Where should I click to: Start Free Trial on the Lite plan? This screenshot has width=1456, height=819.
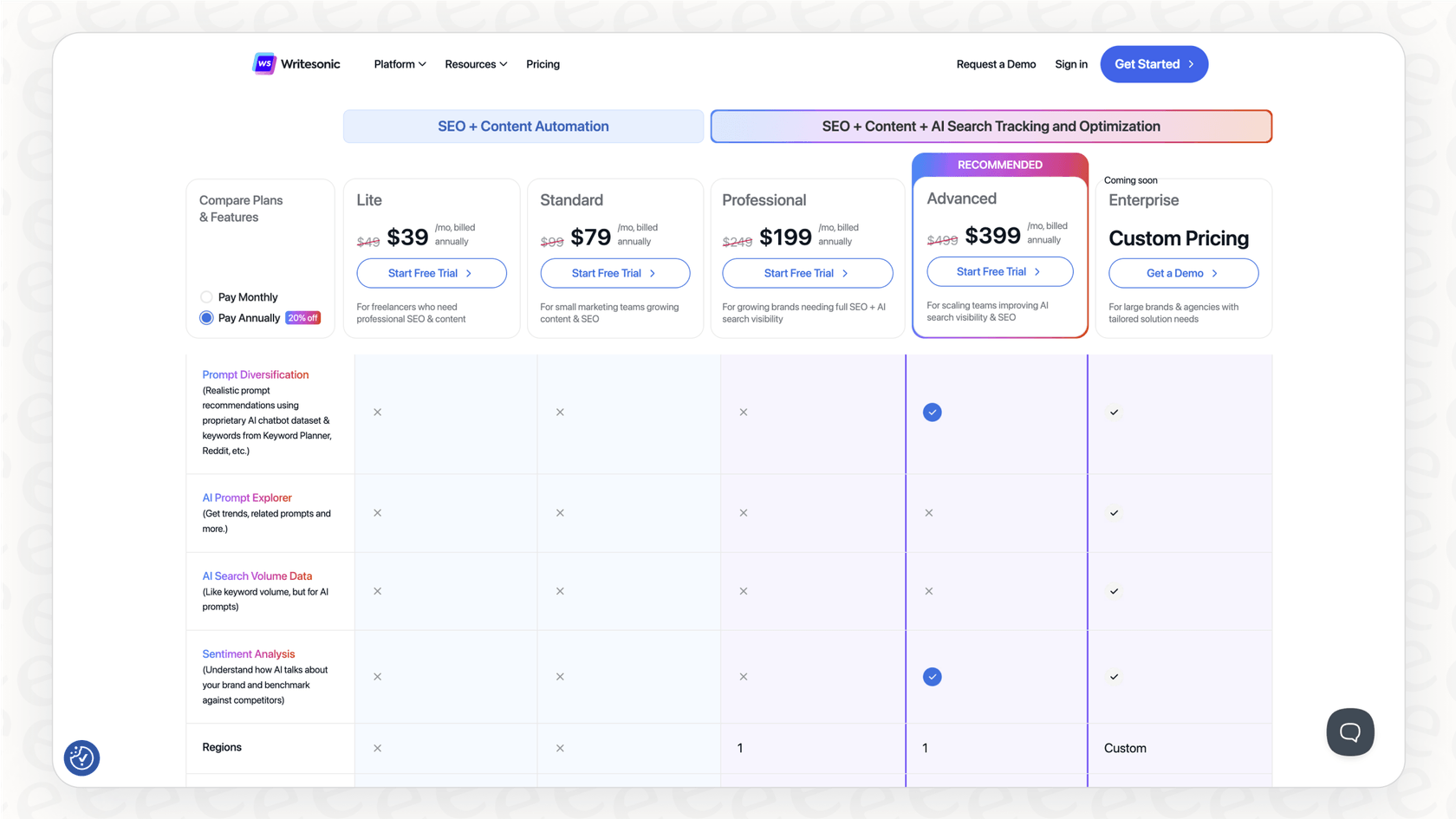coord(431,273)
